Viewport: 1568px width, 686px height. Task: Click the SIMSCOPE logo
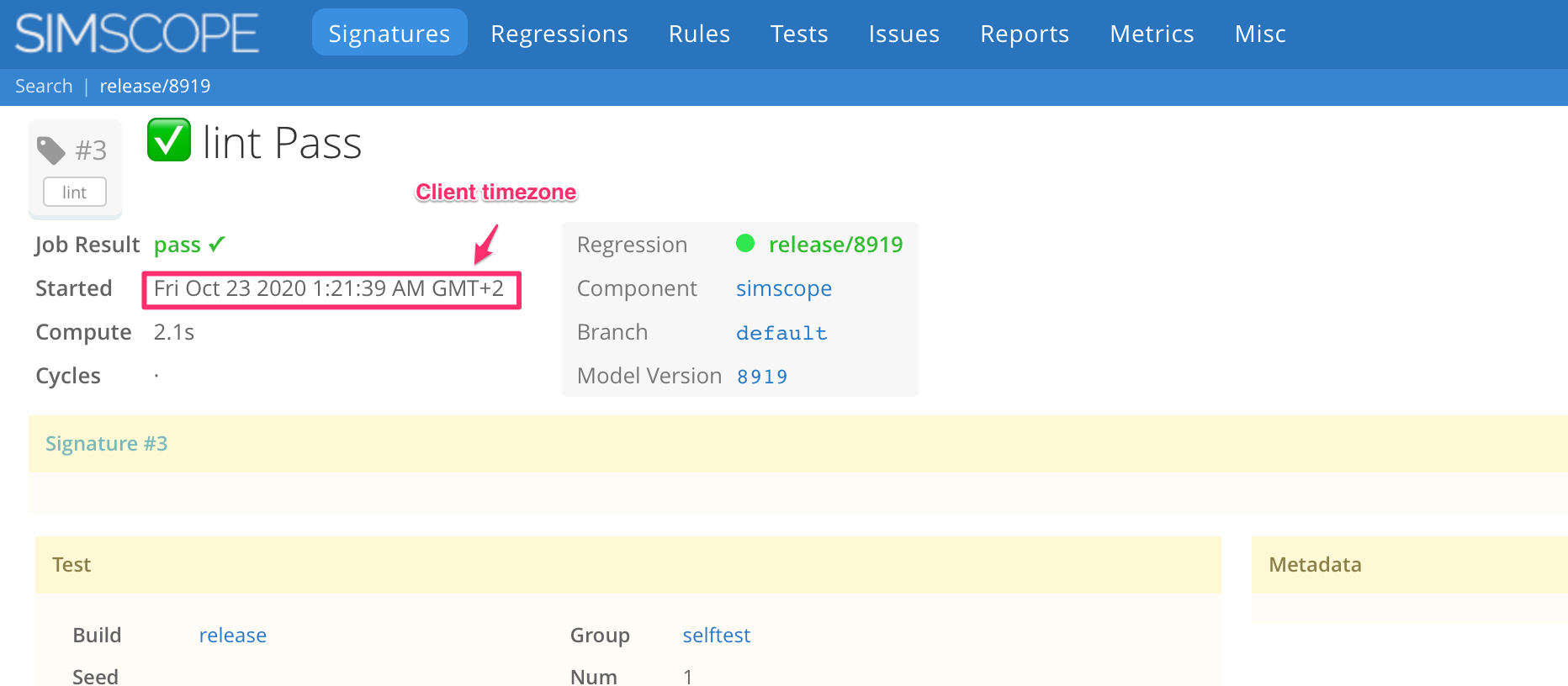pos(136,34)
